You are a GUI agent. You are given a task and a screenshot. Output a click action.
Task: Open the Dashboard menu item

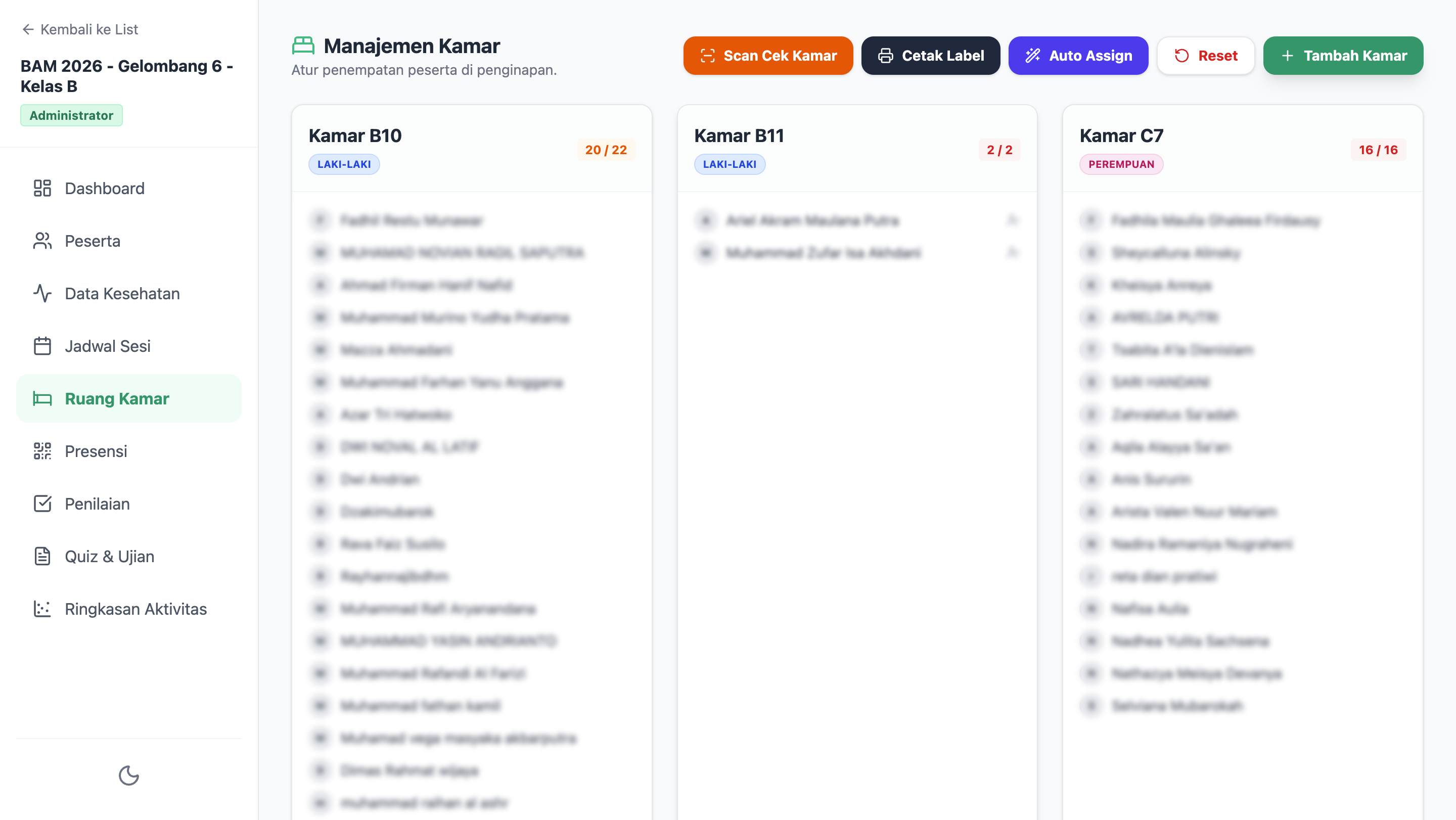tap(129, 188)
